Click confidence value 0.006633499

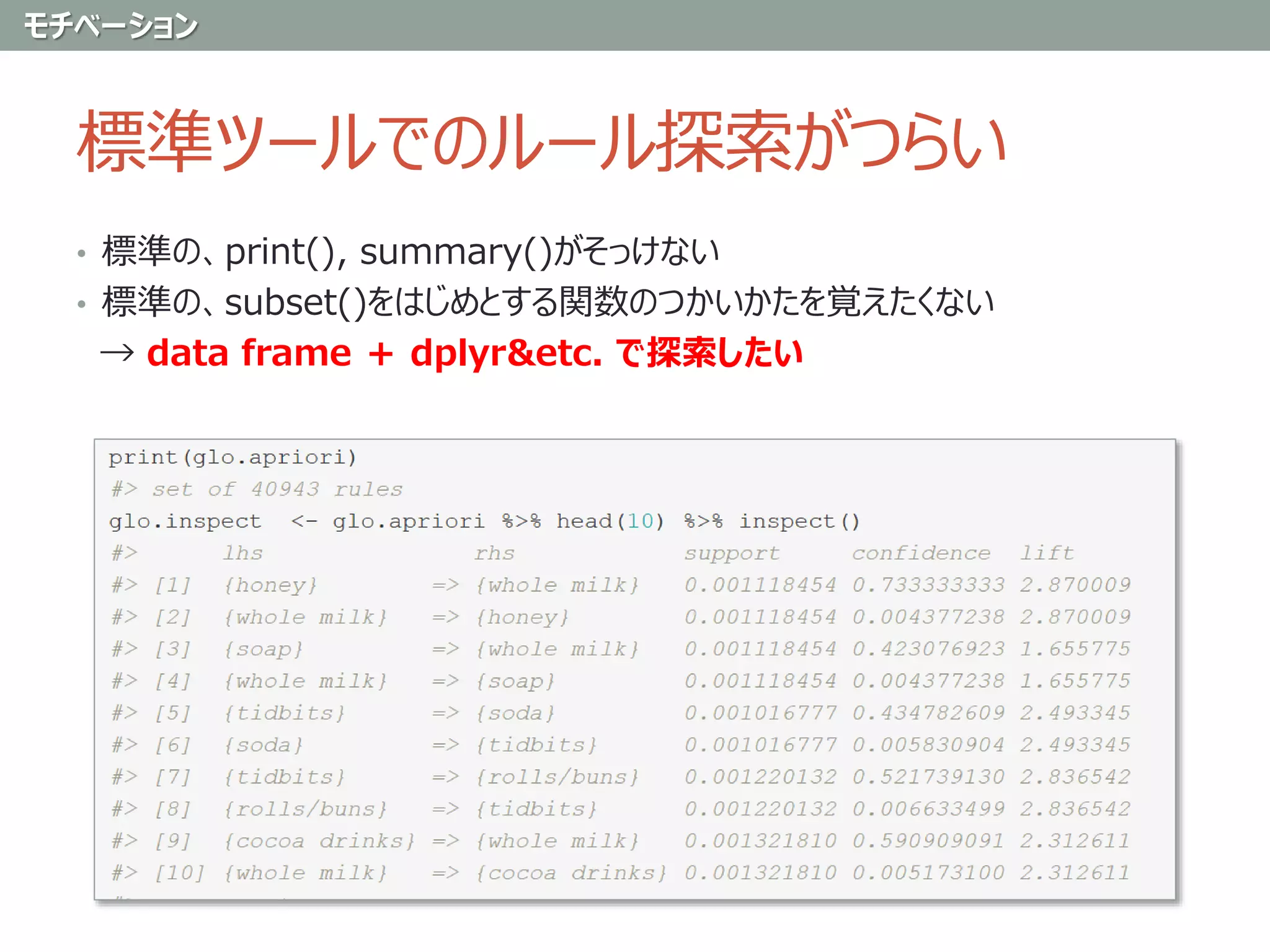(928, 809)
